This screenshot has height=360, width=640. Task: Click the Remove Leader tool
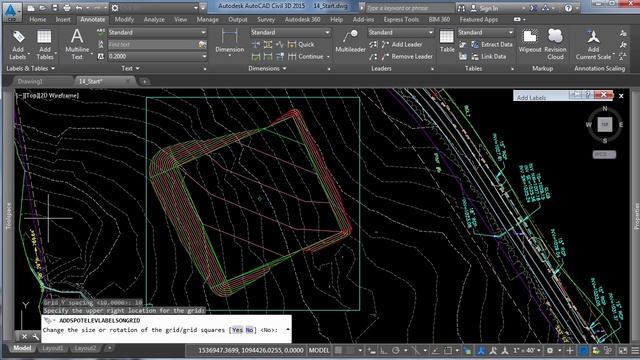click(407, 57)
